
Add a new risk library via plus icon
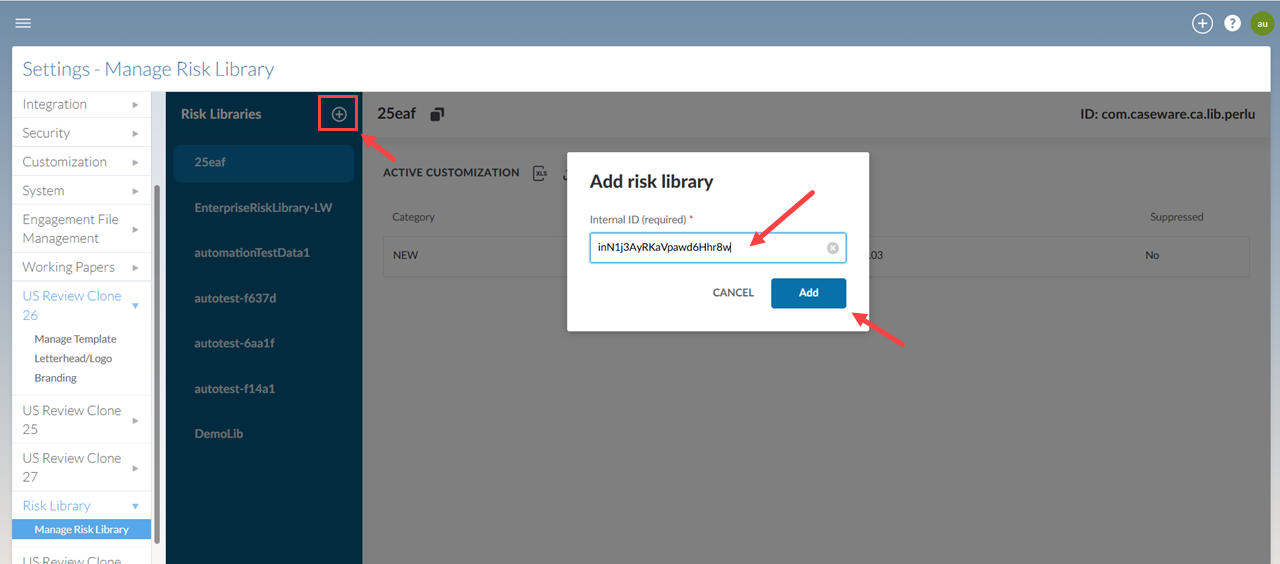point(339,114)
